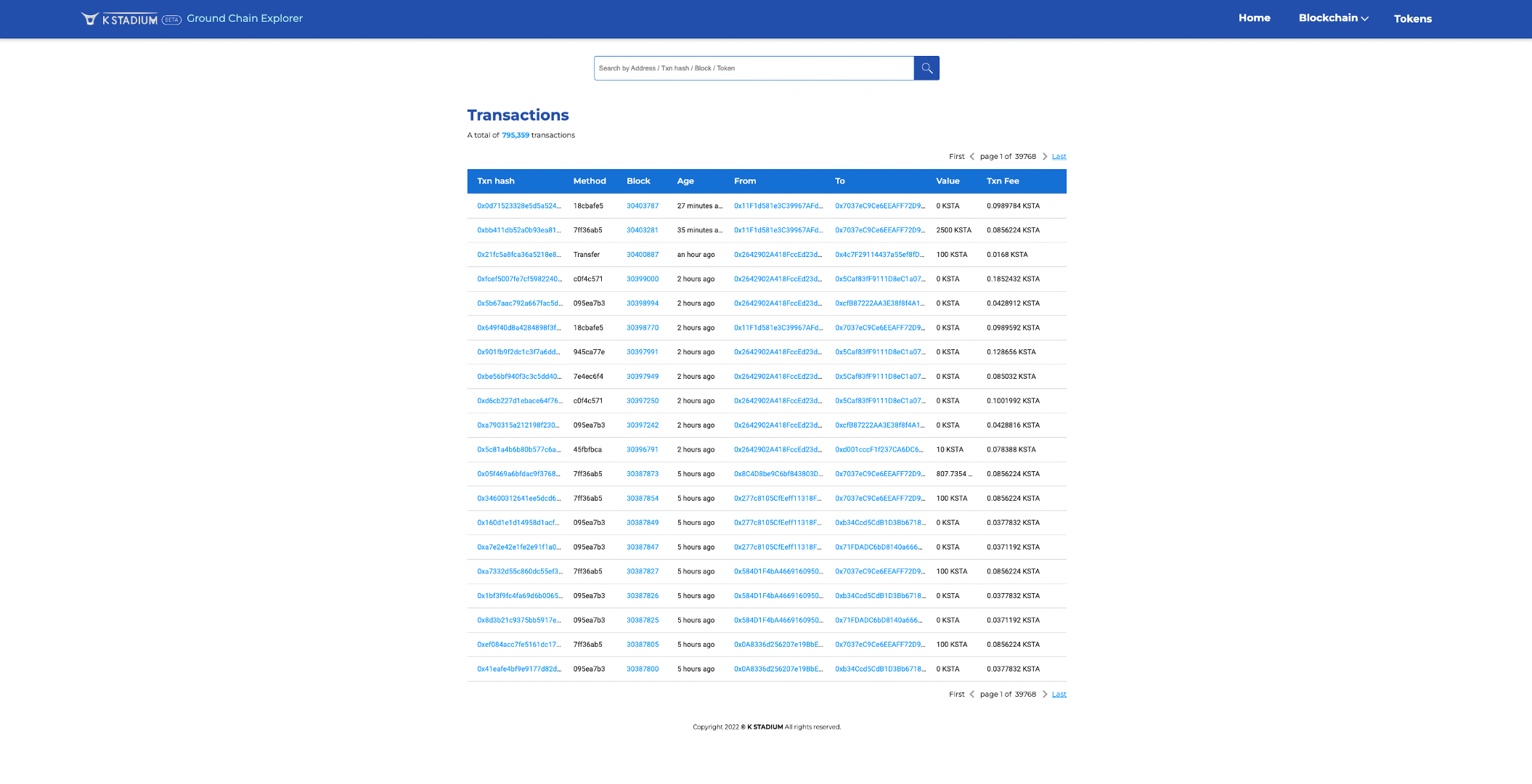Open the Tokens menu item
Screen dimensions: 1532x784
(1412, 19)
